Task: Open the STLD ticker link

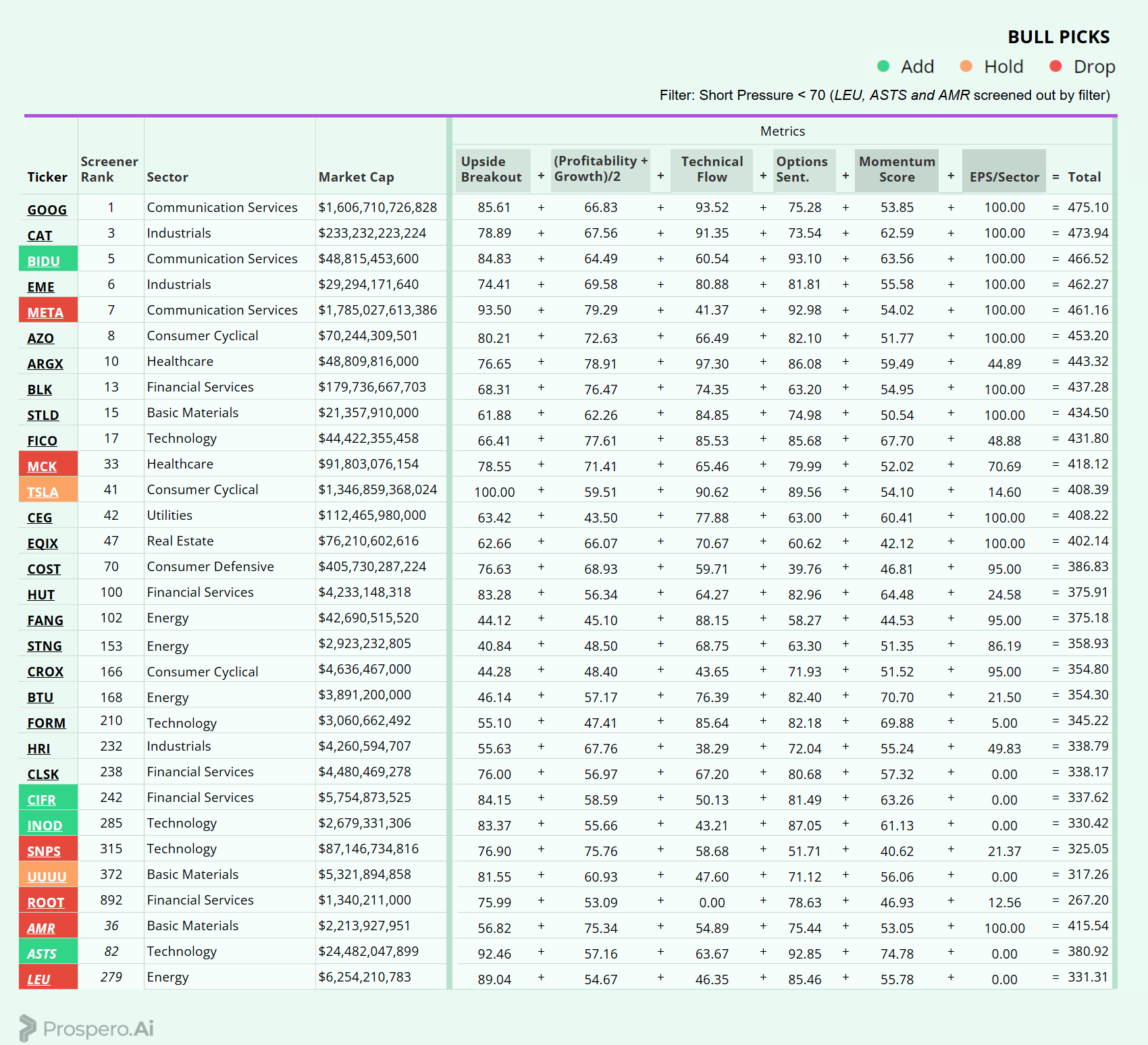Action: (x=43, y=415)
